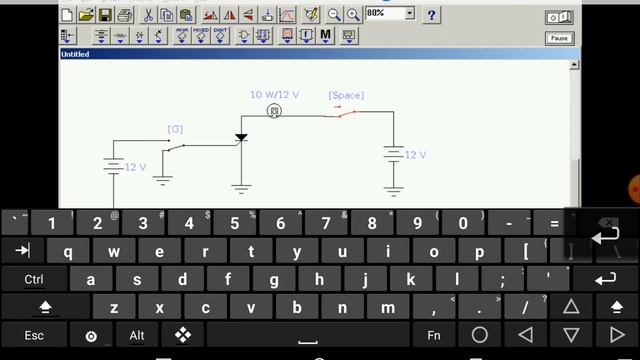The height and width of the screenshot is (360, 640).
Task: Open the Logic Gates parts bin
Action: pos(244,36)
